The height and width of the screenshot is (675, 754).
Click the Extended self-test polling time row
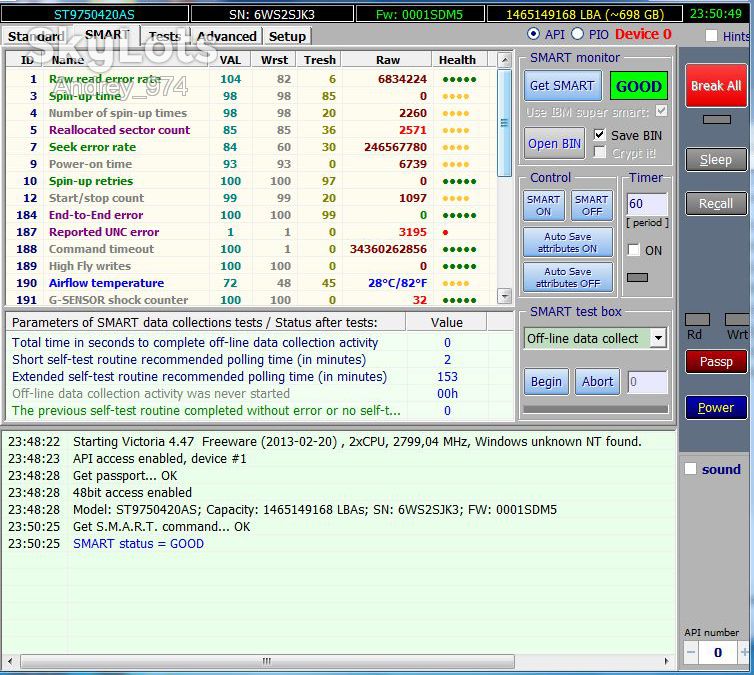coord(260,376)
